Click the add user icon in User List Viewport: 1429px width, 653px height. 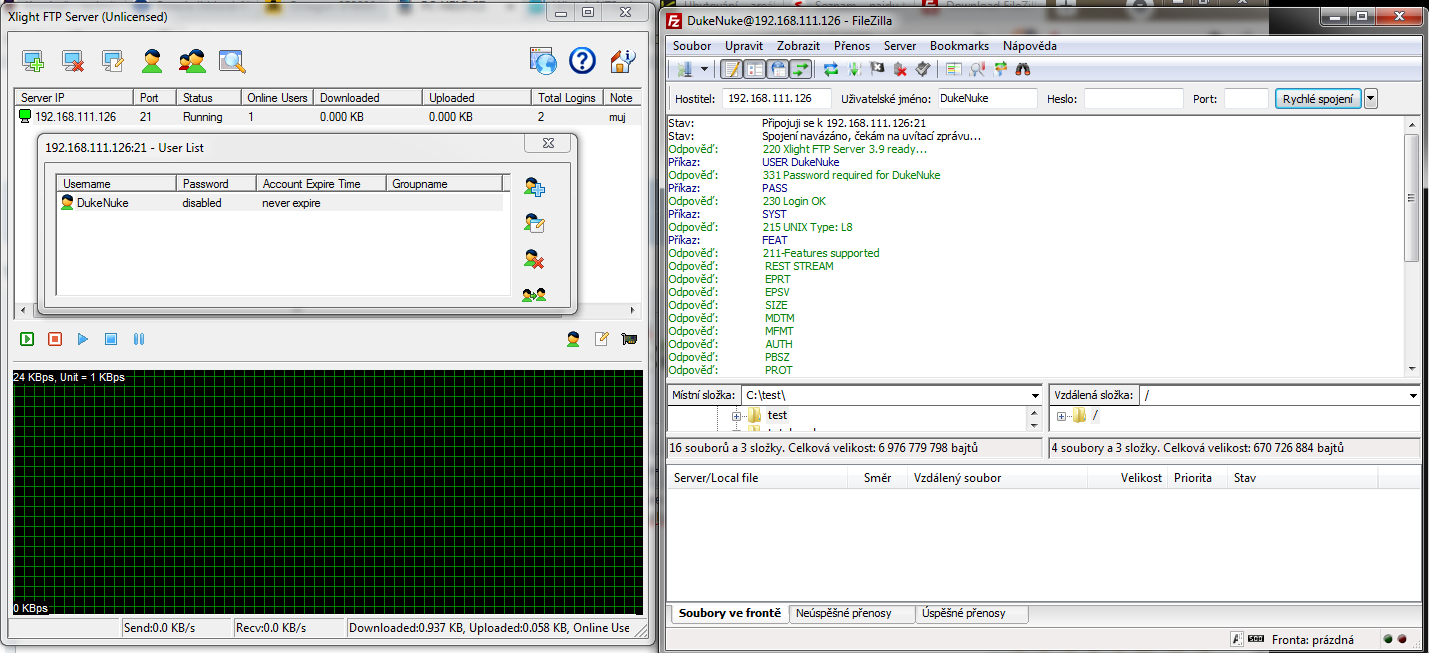tap(534, 187)
